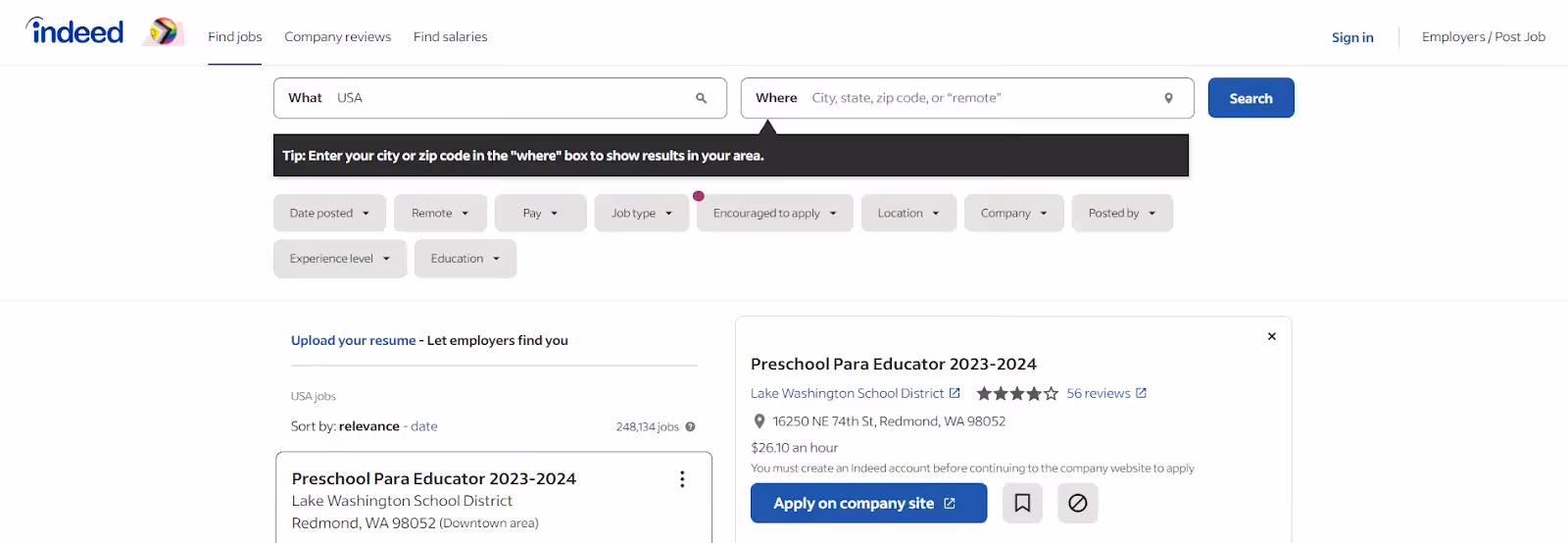Click the Indeed logo
The width and height of the screenshot is (1568, 543).
pos(74,31)
